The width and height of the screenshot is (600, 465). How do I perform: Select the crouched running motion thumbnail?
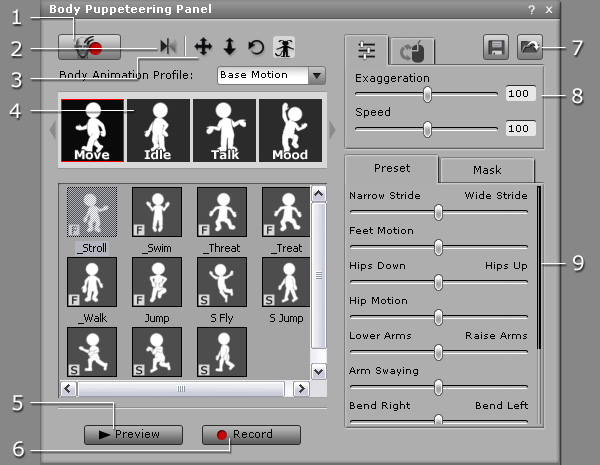pyautogui.click(x=157, y=352)
